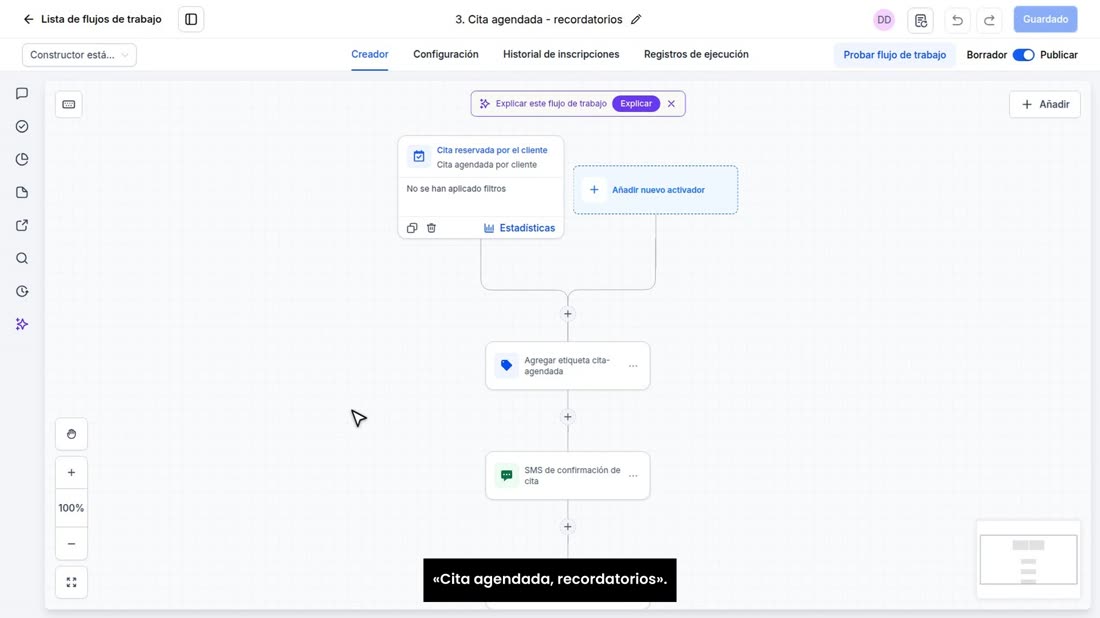Click the purple Explicar button
Screen dimensions: 1100x618
click(x=636, y=104)
